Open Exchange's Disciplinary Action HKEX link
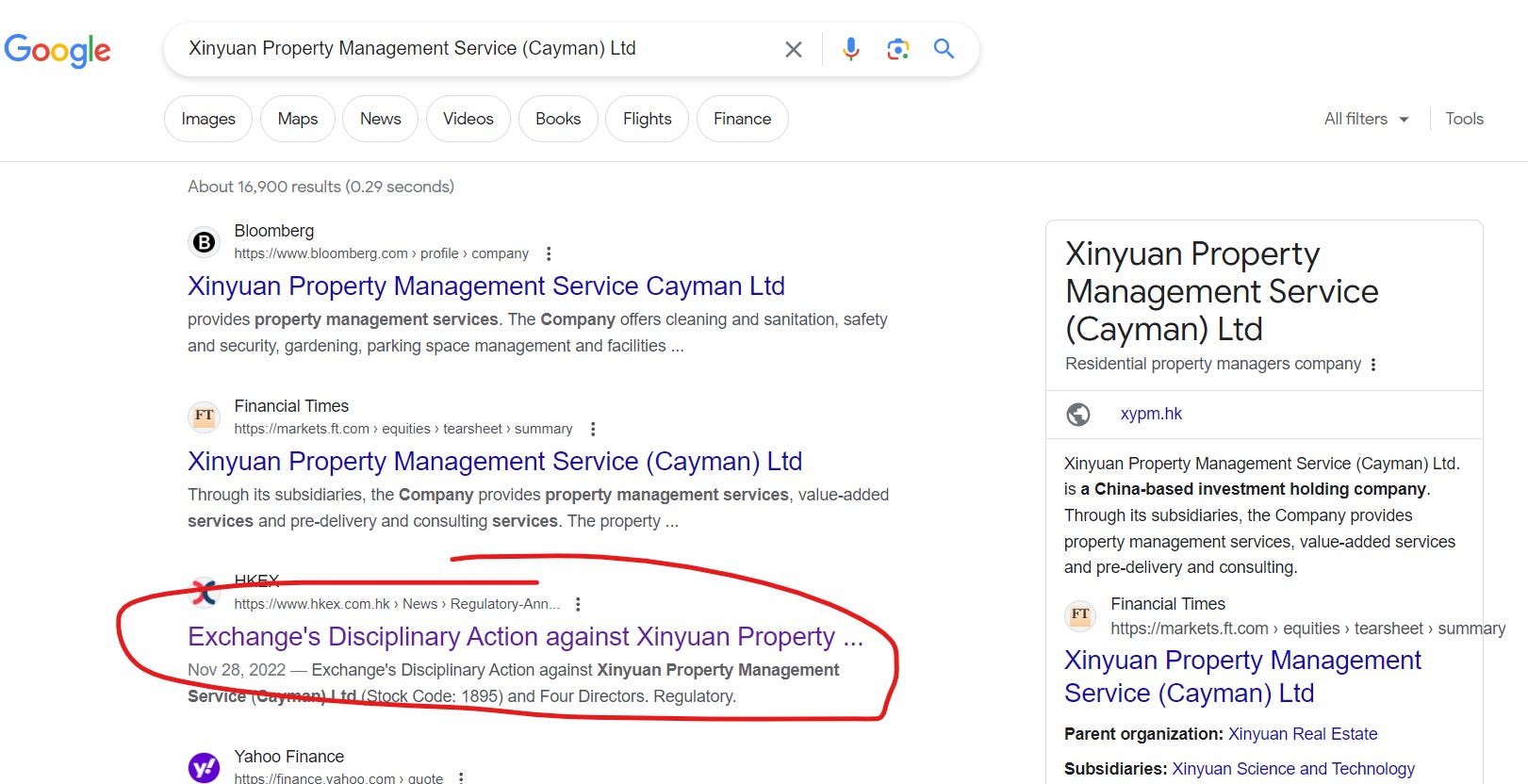Image resolution: width=1528 pixels, height=784 pixels. [525, 636]
